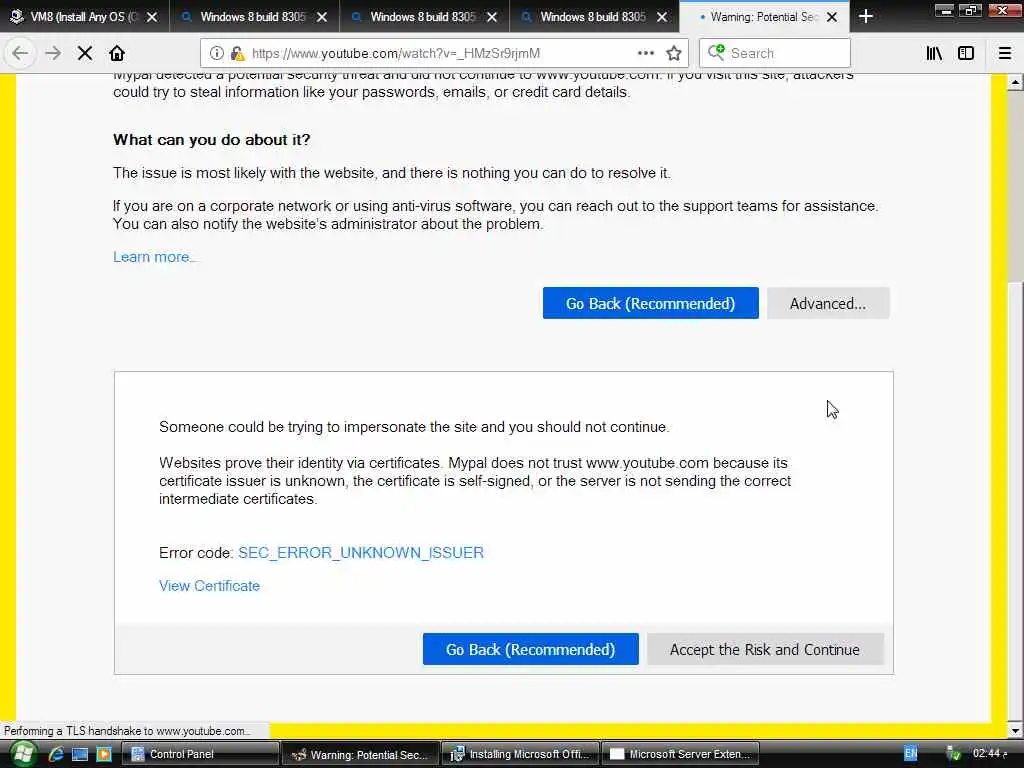Switch to Microsoft Server Exten... taskbar button

point(680,754)
